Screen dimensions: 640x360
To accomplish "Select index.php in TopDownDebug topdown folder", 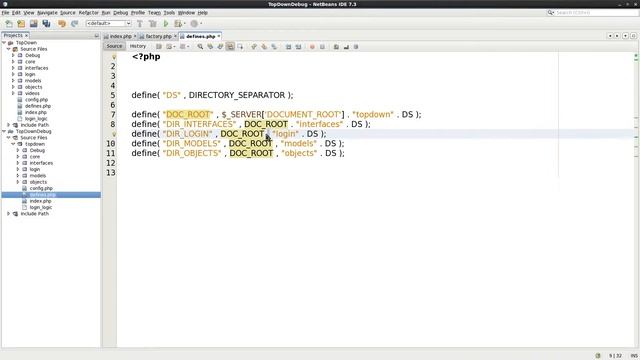I will pos(40,201).
